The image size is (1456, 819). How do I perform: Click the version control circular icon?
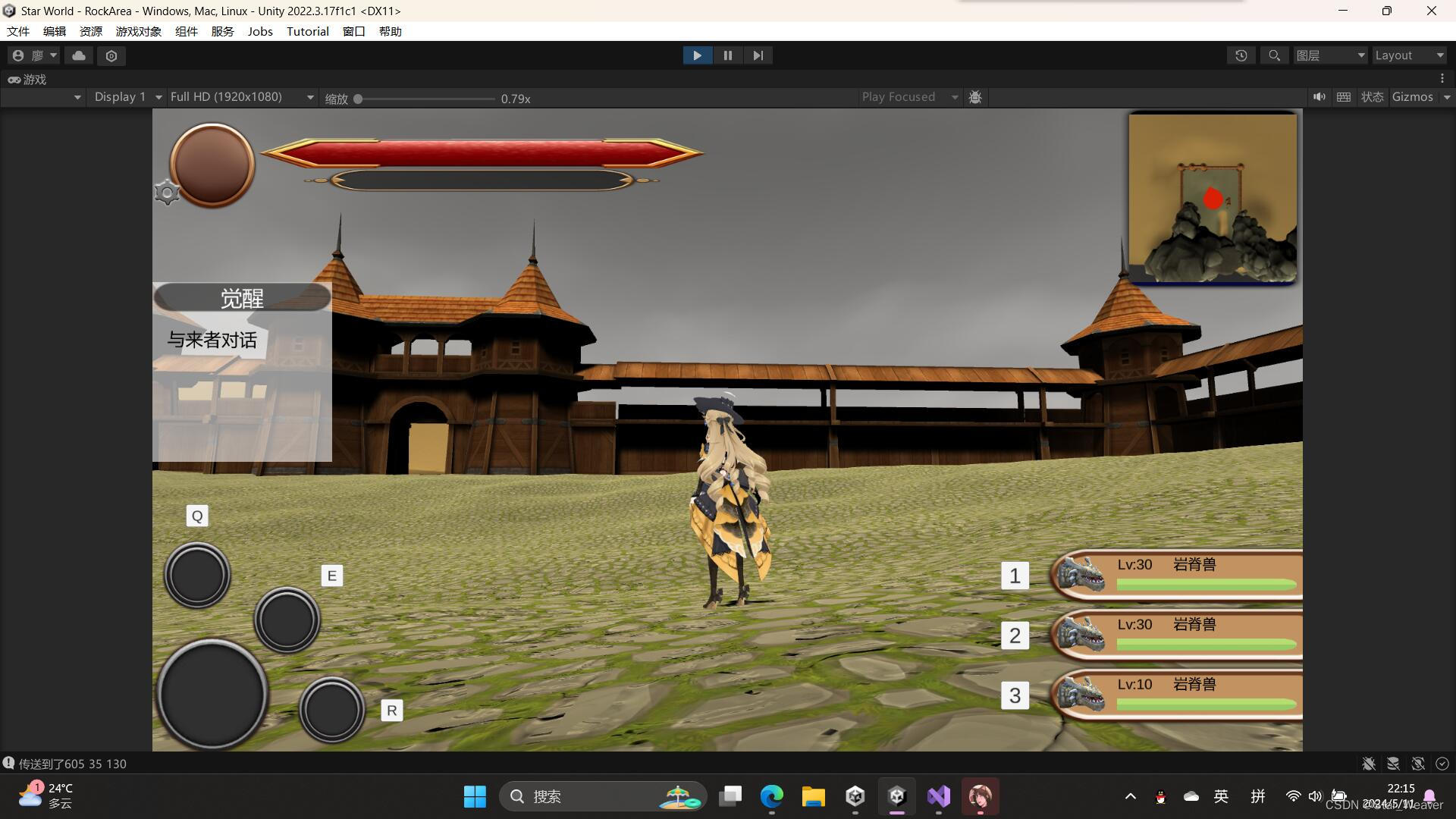111,55
